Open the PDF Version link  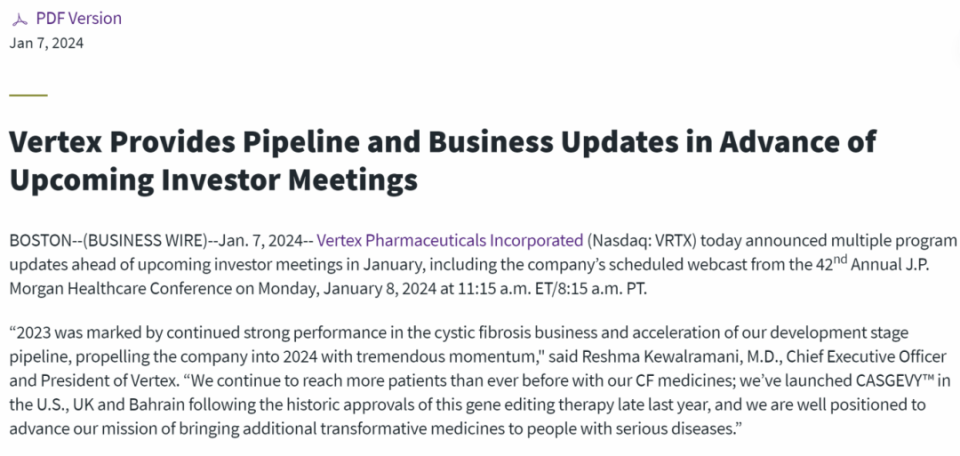(x=78, y=19)
